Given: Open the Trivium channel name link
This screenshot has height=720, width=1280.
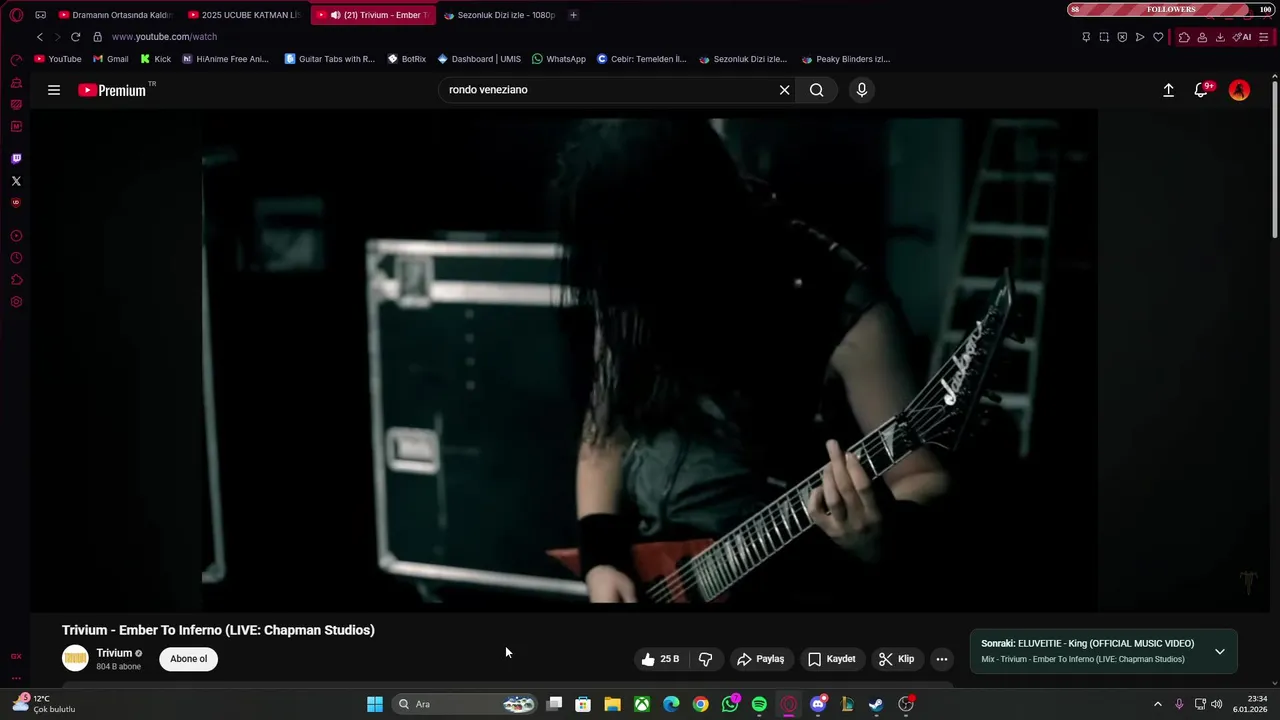Looking at the screenshot, I should coord(114,653).
